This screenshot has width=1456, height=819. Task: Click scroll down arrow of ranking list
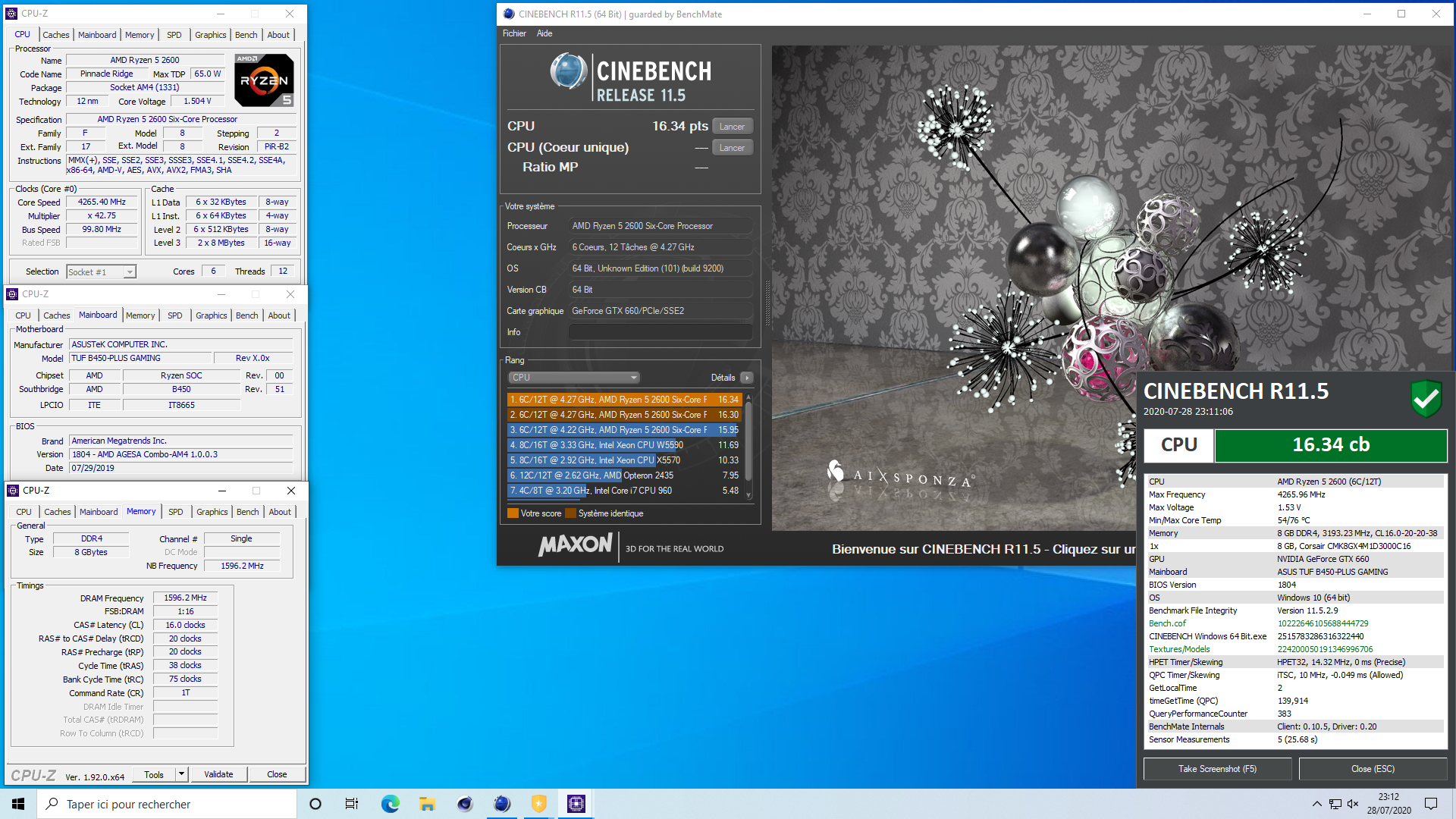[749, 495]
